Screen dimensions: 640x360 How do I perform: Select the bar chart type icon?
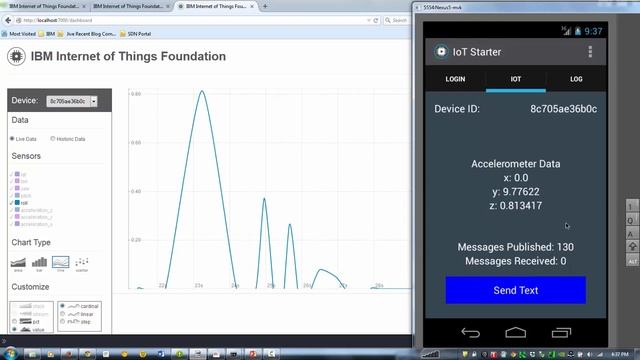click(39, 262)
